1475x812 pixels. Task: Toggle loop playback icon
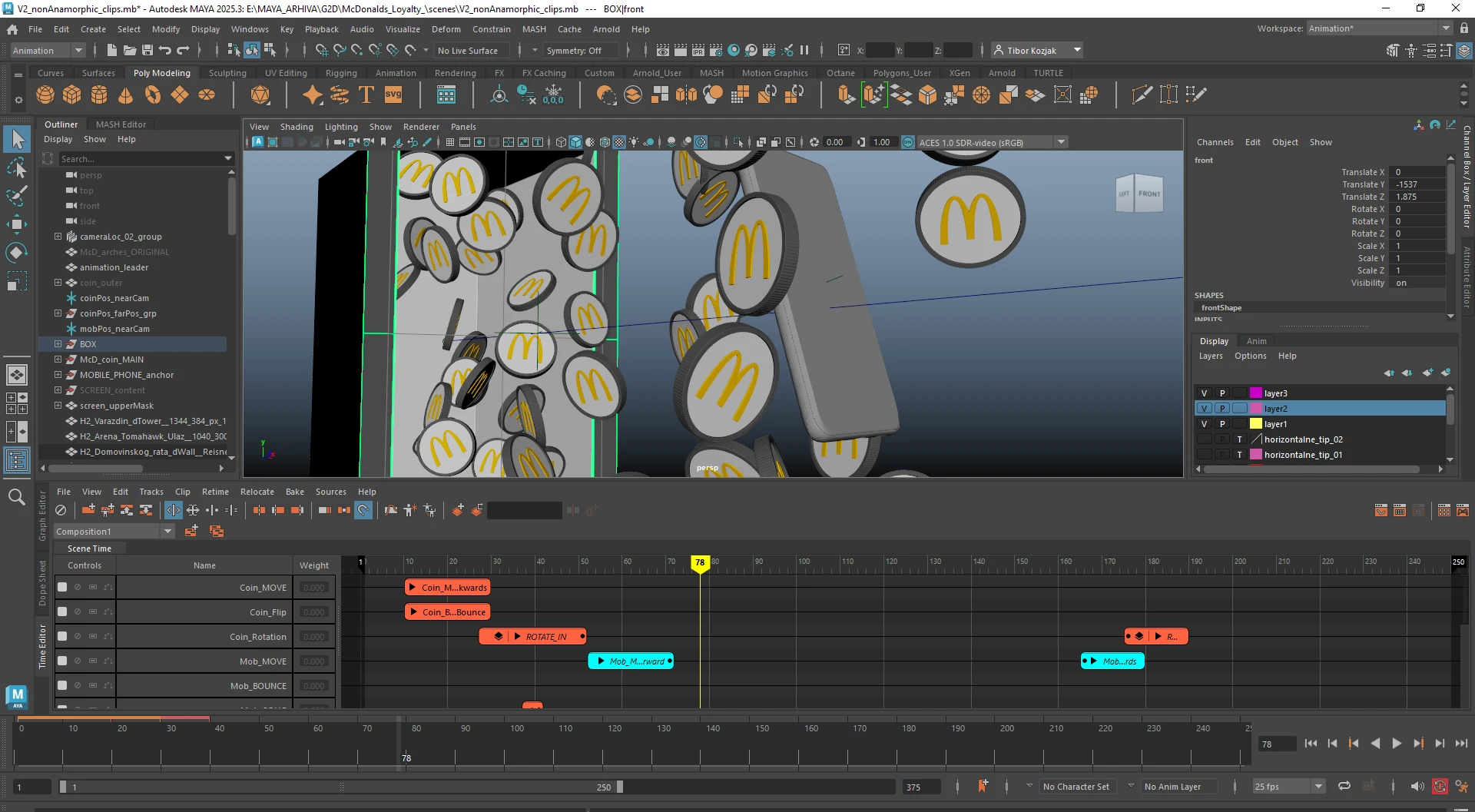[1344, 787]
